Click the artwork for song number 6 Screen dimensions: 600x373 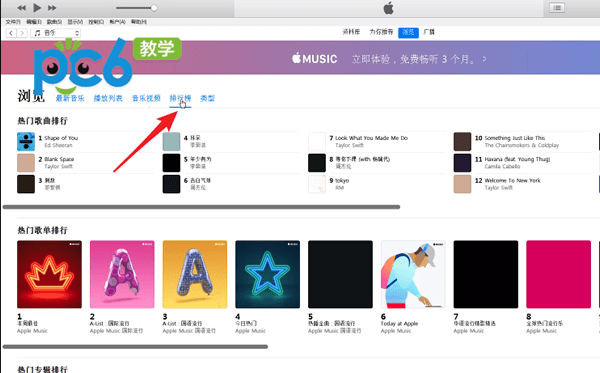171,184
